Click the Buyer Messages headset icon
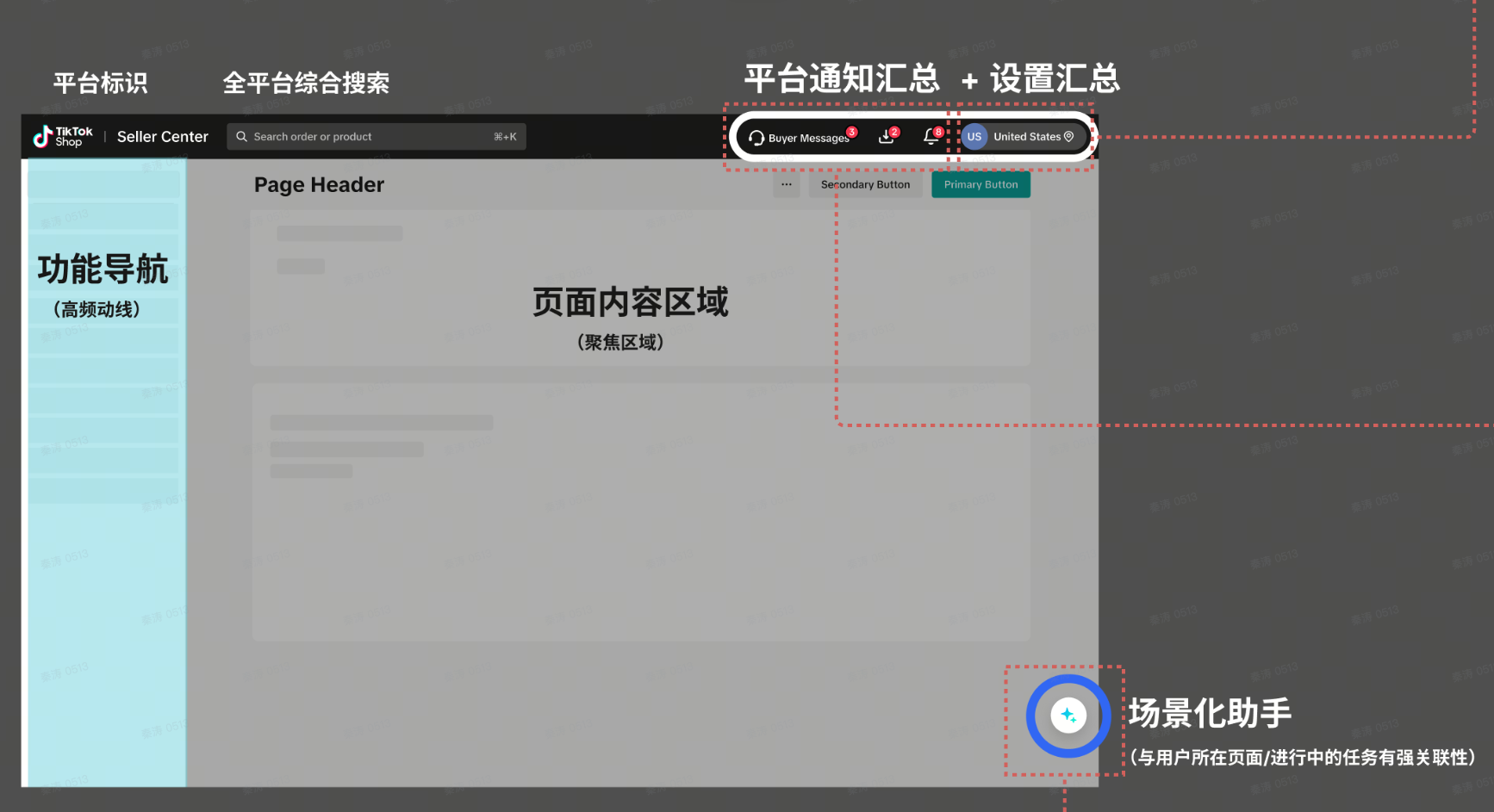Viewport: 1494px width, 812px height. [x=756, y=138]
